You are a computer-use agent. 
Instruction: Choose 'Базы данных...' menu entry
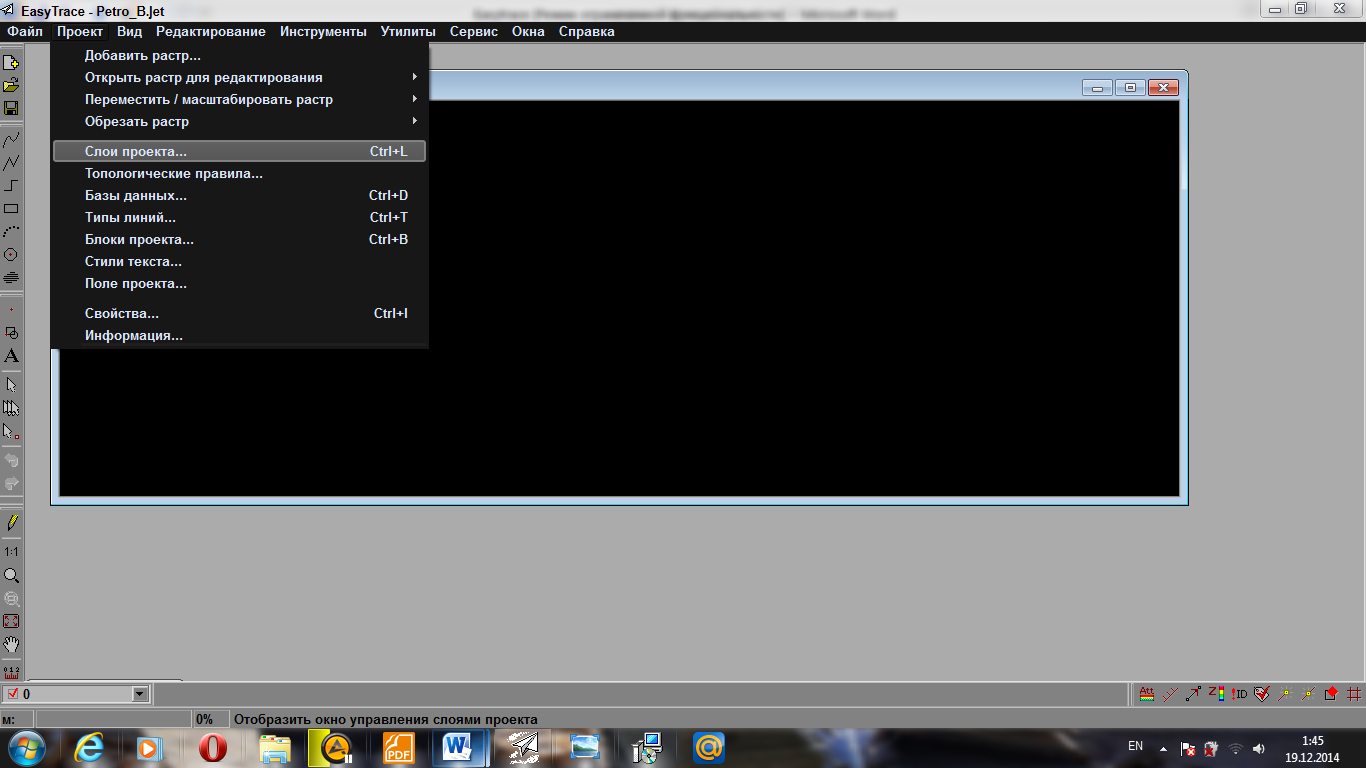coord(240,195)
